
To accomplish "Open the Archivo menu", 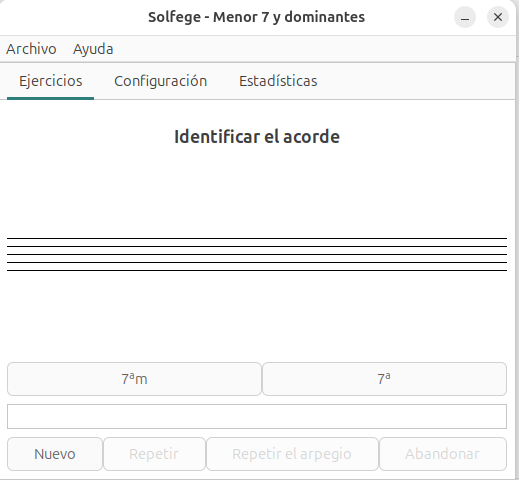I will (x=31, y=49).
